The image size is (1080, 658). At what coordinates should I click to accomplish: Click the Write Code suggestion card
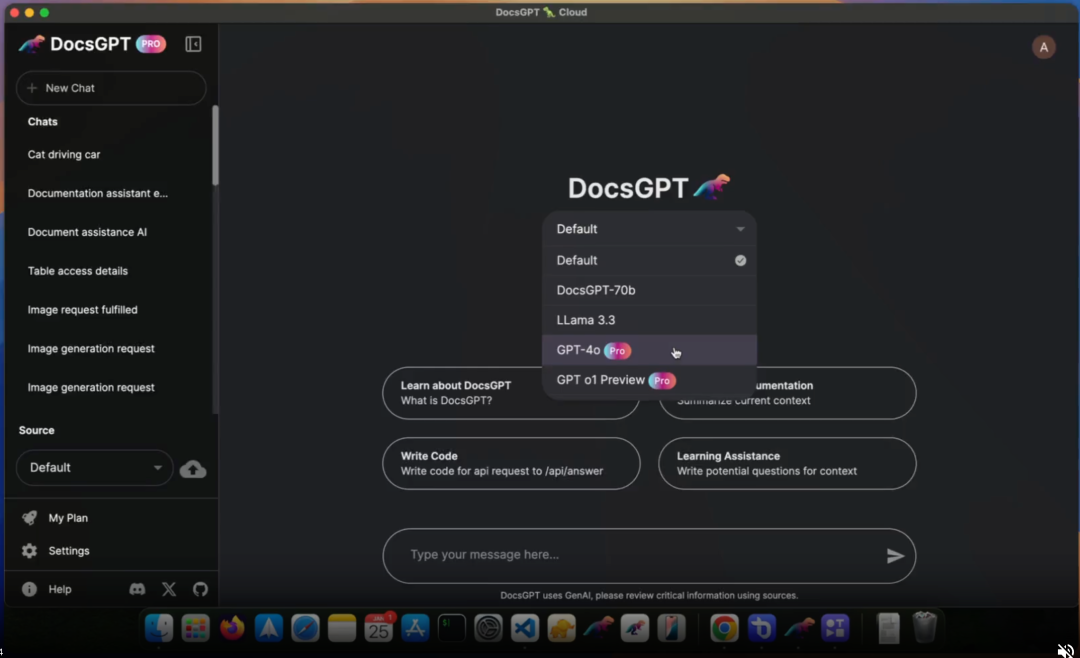tap(511, 463)
